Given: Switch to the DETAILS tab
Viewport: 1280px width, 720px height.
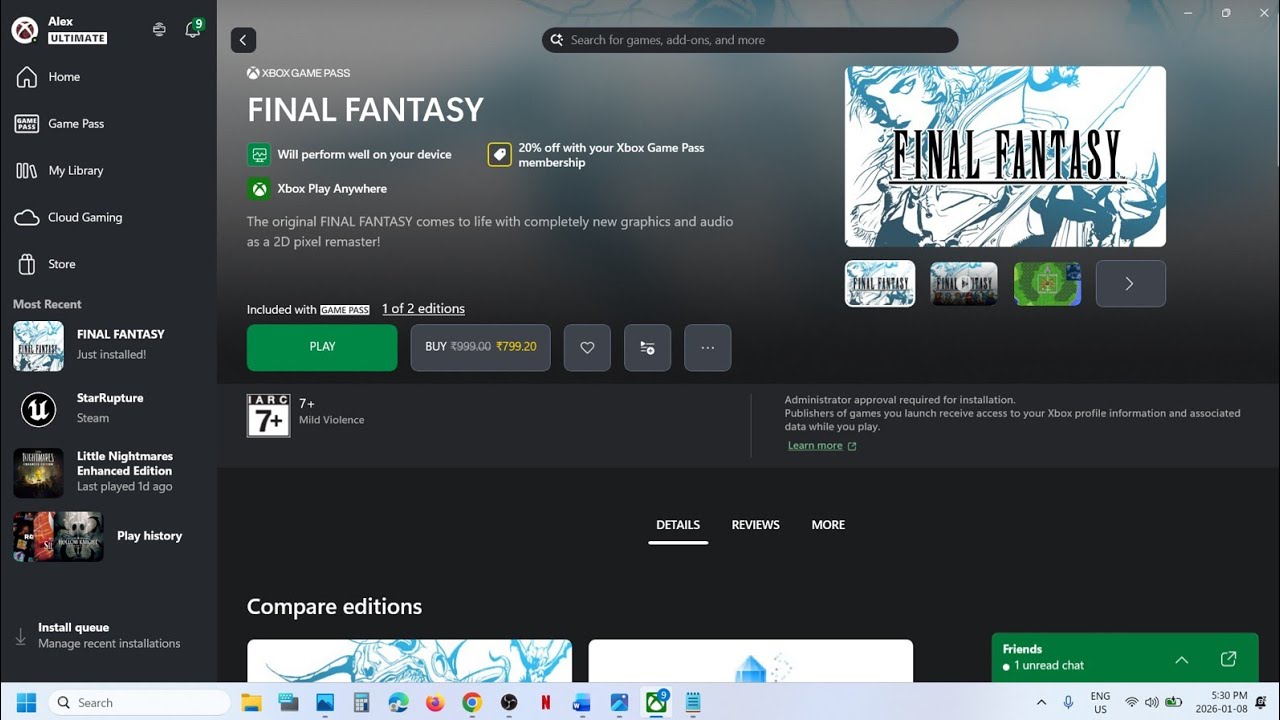Looking at the screenshot, I should (678, 525).
